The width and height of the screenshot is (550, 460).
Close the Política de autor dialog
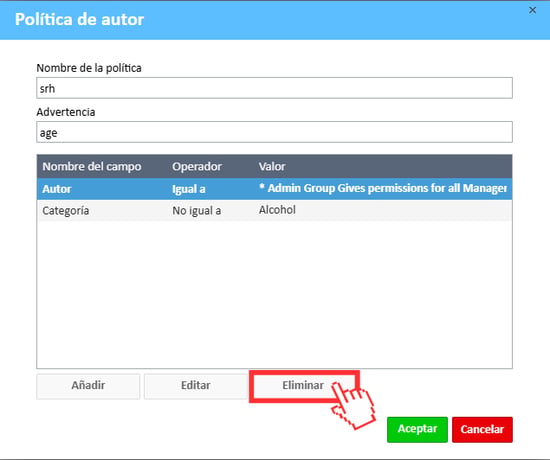pyautogui.click(x=532, y=10)
